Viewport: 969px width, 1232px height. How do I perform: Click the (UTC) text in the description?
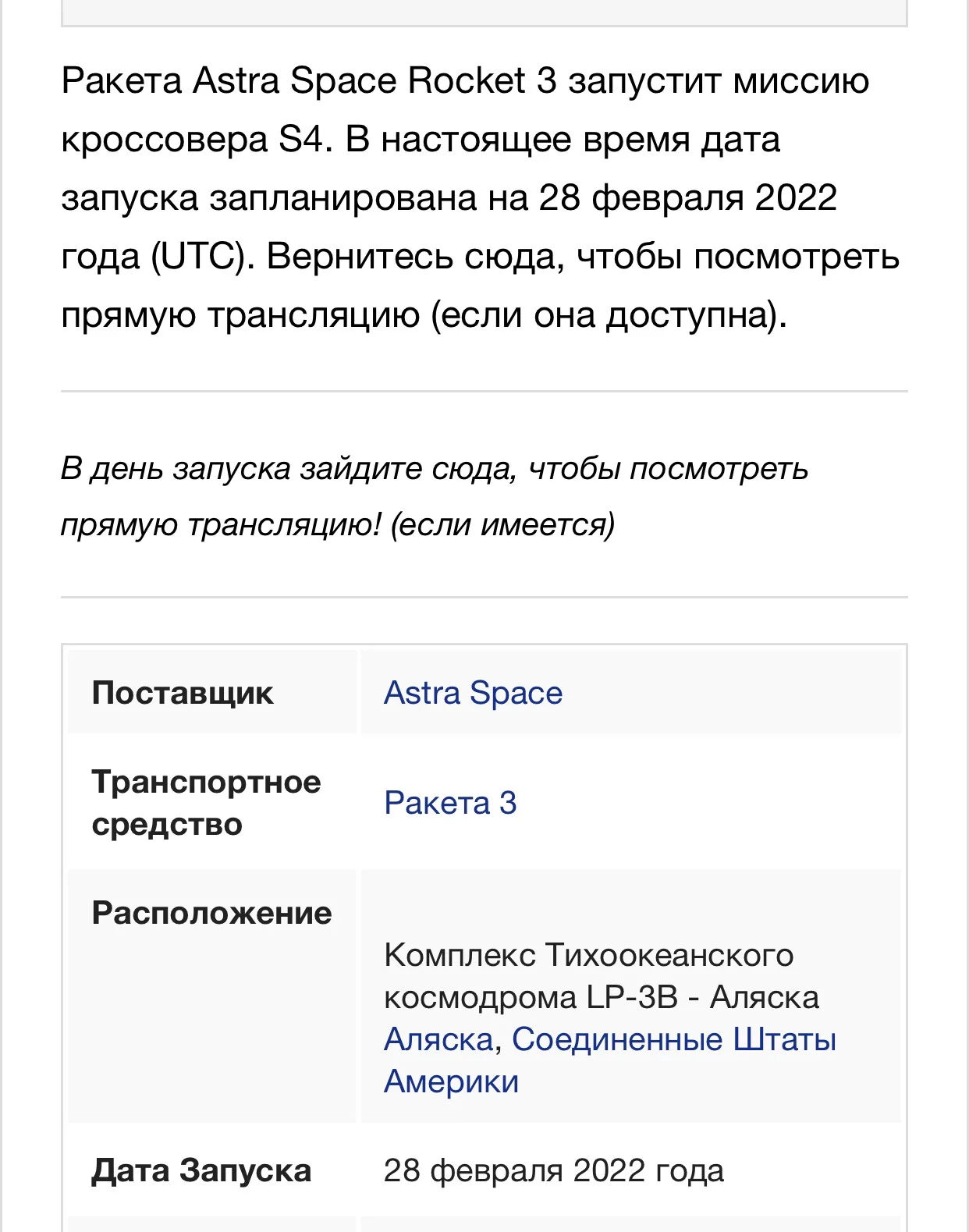pyautogui.click(x=203, y=256)
